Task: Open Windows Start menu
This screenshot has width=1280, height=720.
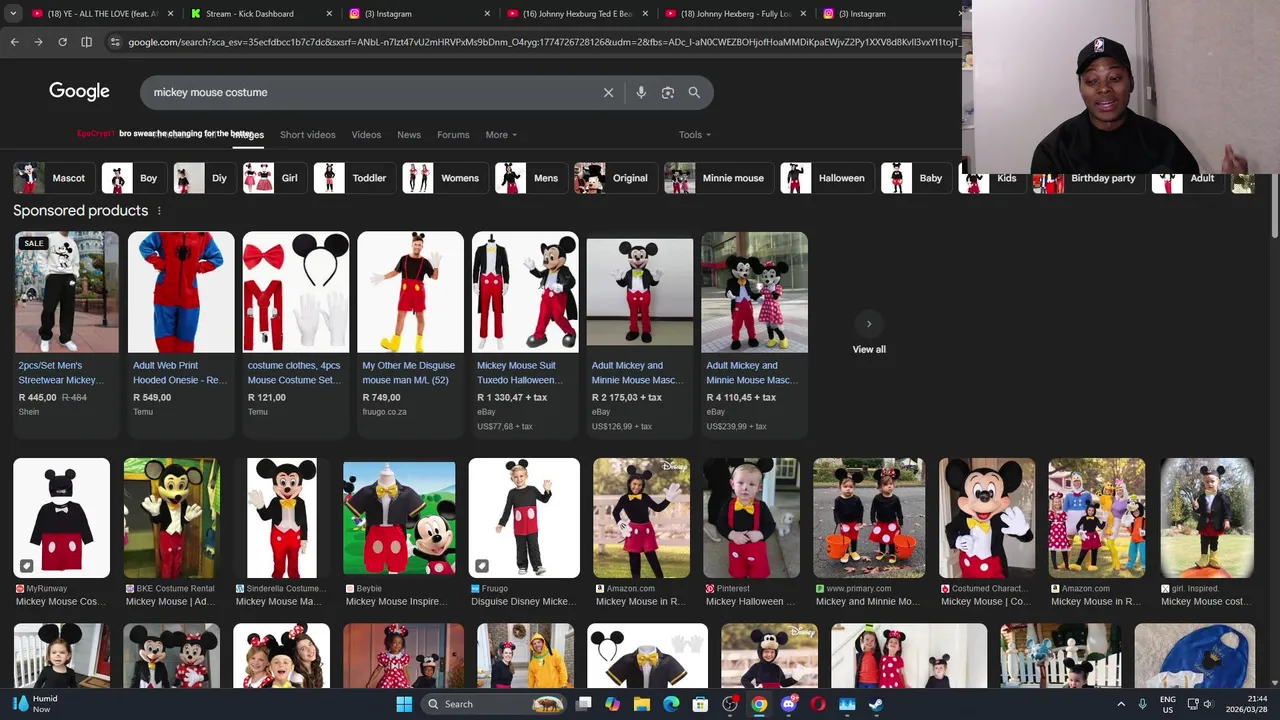Action: (404, 704)
